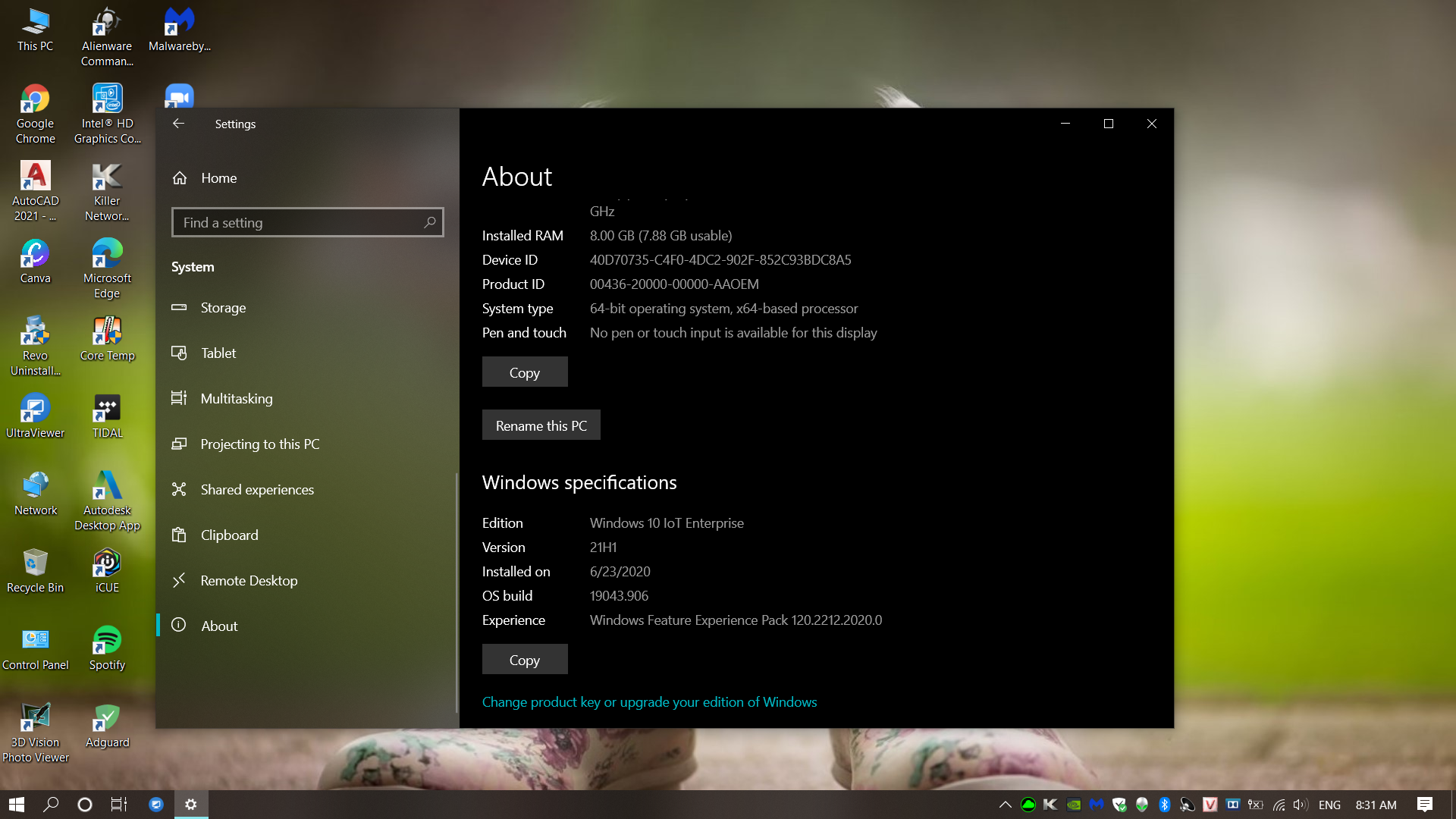Open the Malwarebytes tray icon
1456x819 pixels.
(x=1097, y=805)
